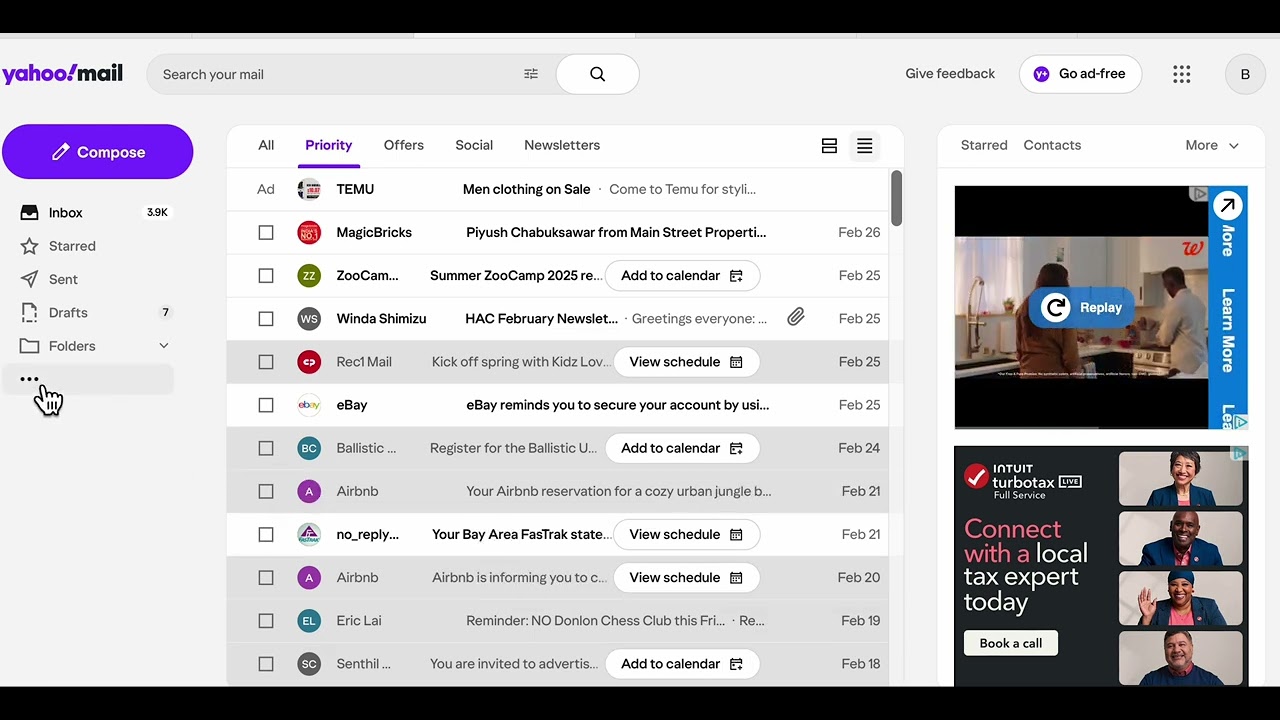
Task: Click the AdChoices icon on TurboTax ad
Action: (x=1240, y=454)
